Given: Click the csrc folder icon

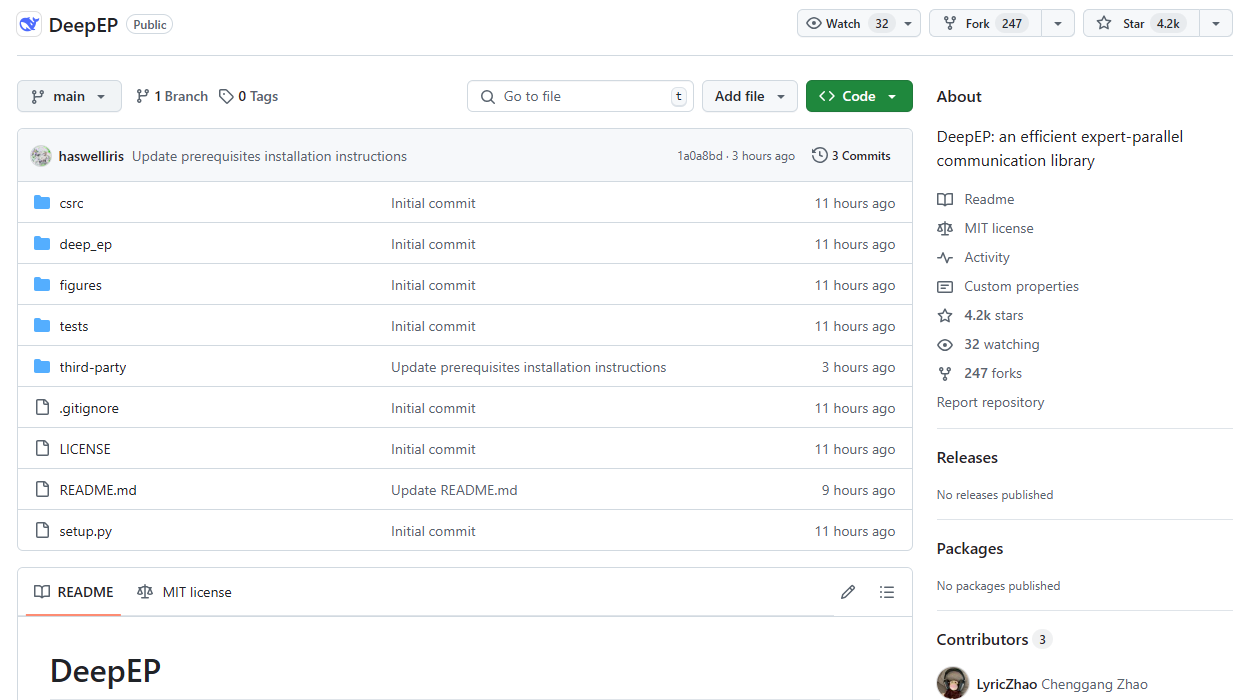Looking at the screenshot, I should (x=42, y=203).
